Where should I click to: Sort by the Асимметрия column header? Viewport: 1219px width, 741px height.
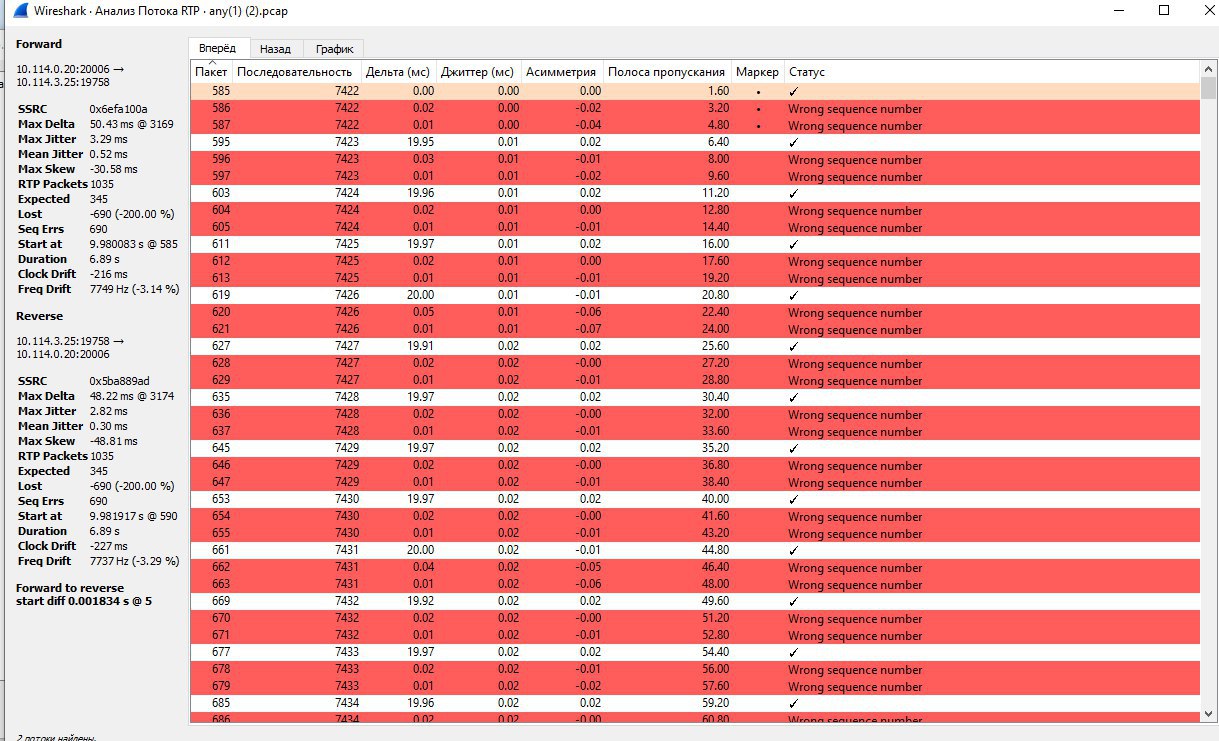coord(562,72)
